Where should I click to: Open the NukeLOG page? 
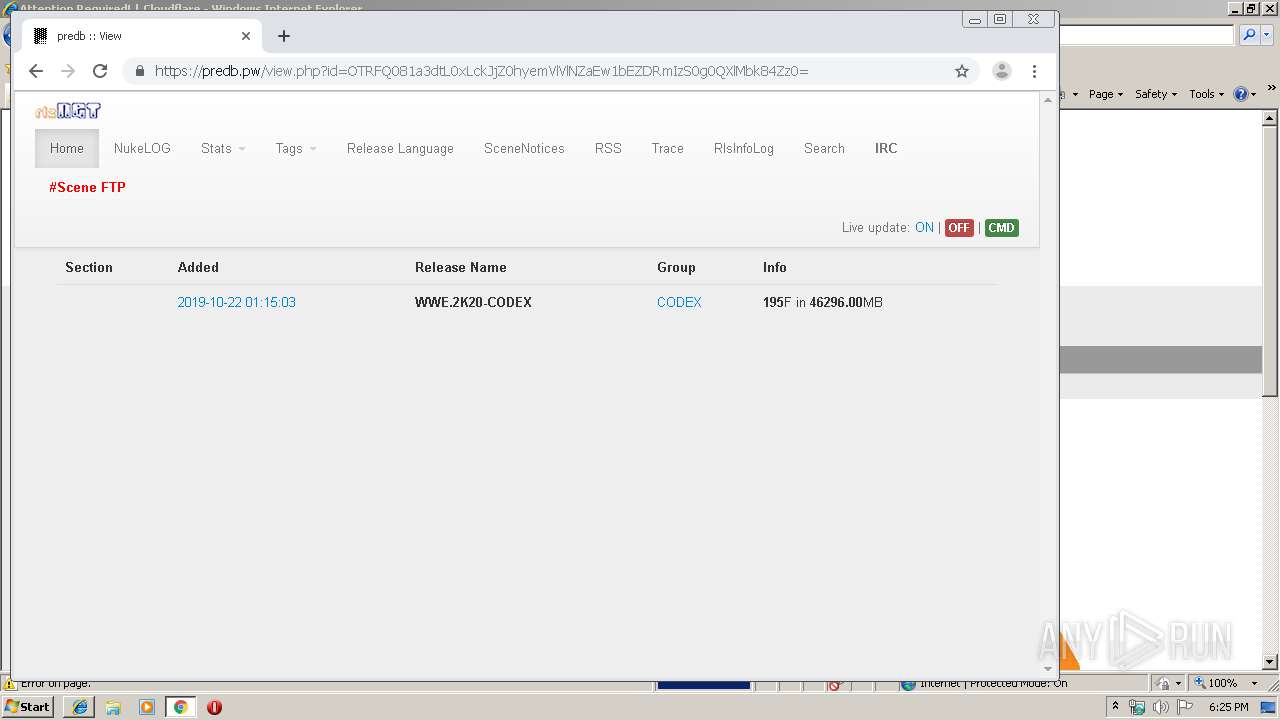tap(142, 148)
